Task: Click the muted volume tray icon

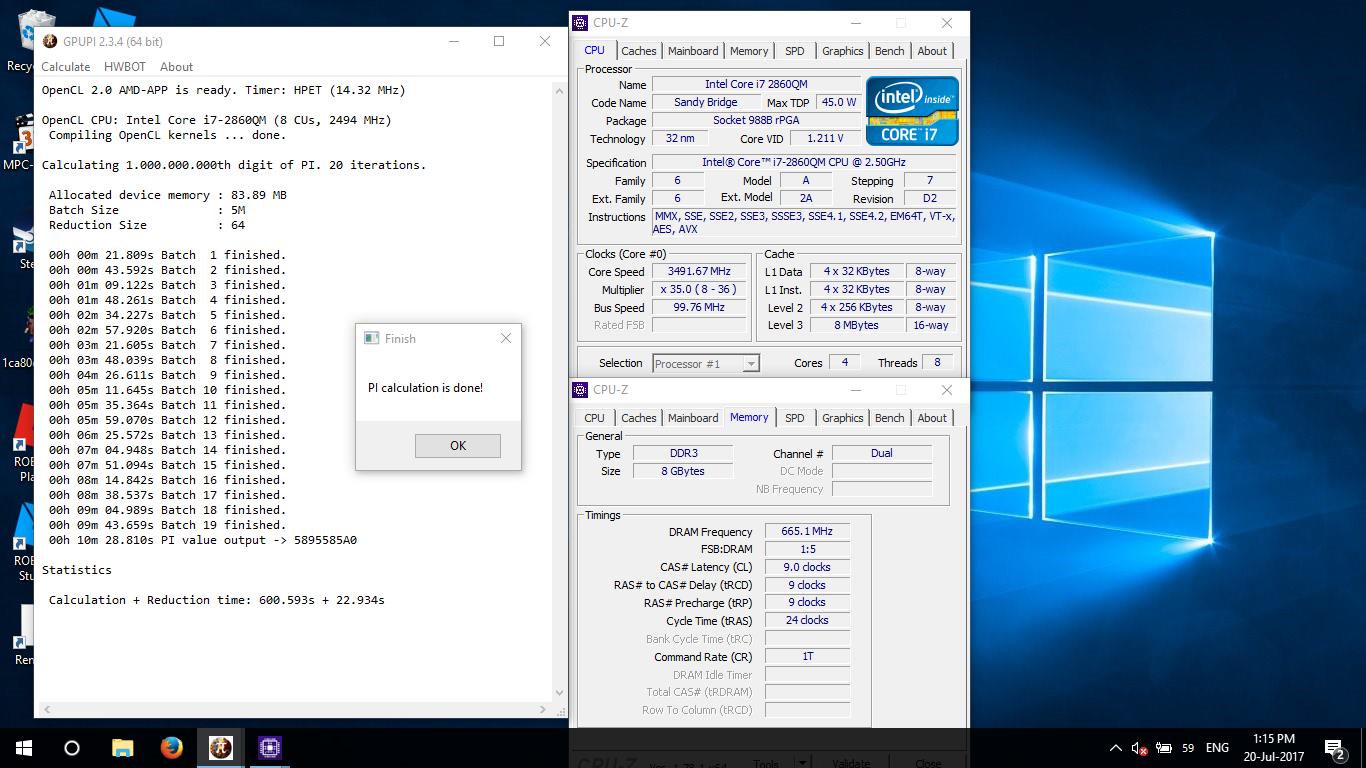Action: pyautogui.click(x=1139, y=747)
